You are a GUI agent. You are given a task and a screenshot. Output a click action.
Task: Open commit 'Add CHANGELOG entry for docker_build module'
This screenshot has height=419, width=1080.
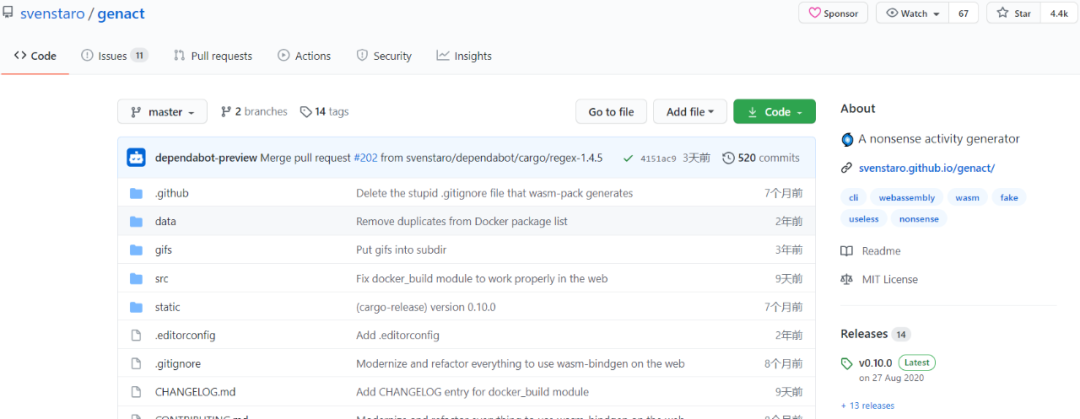point(472,391)
